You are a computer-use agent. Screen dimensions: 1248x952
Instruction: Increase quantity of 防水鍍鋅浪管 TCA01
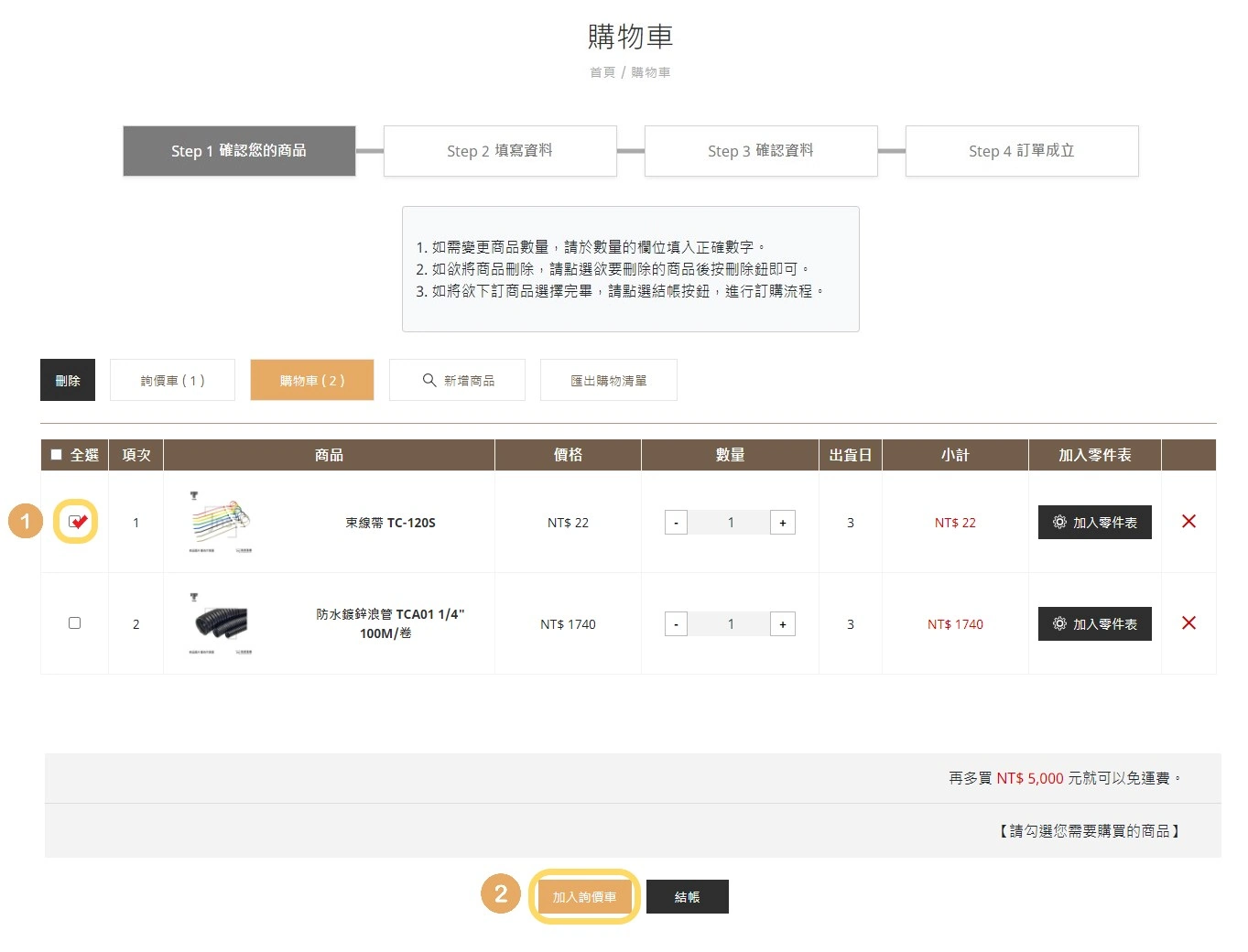pos(782,624)
